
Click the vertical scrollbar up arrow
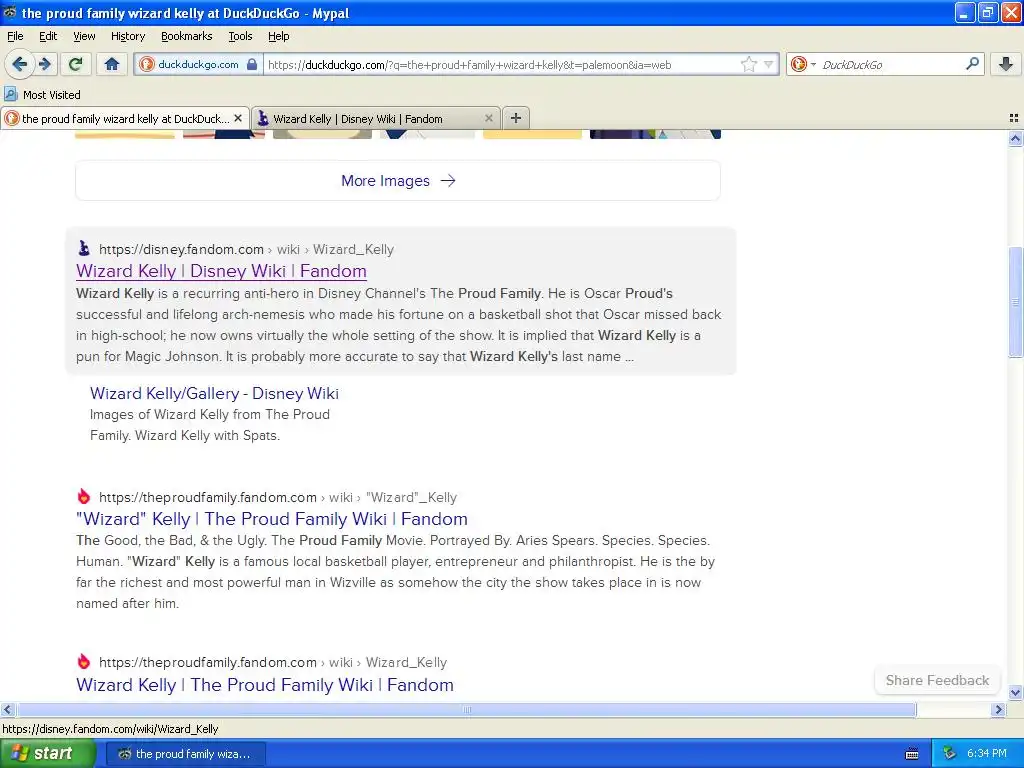[1015, 138]
